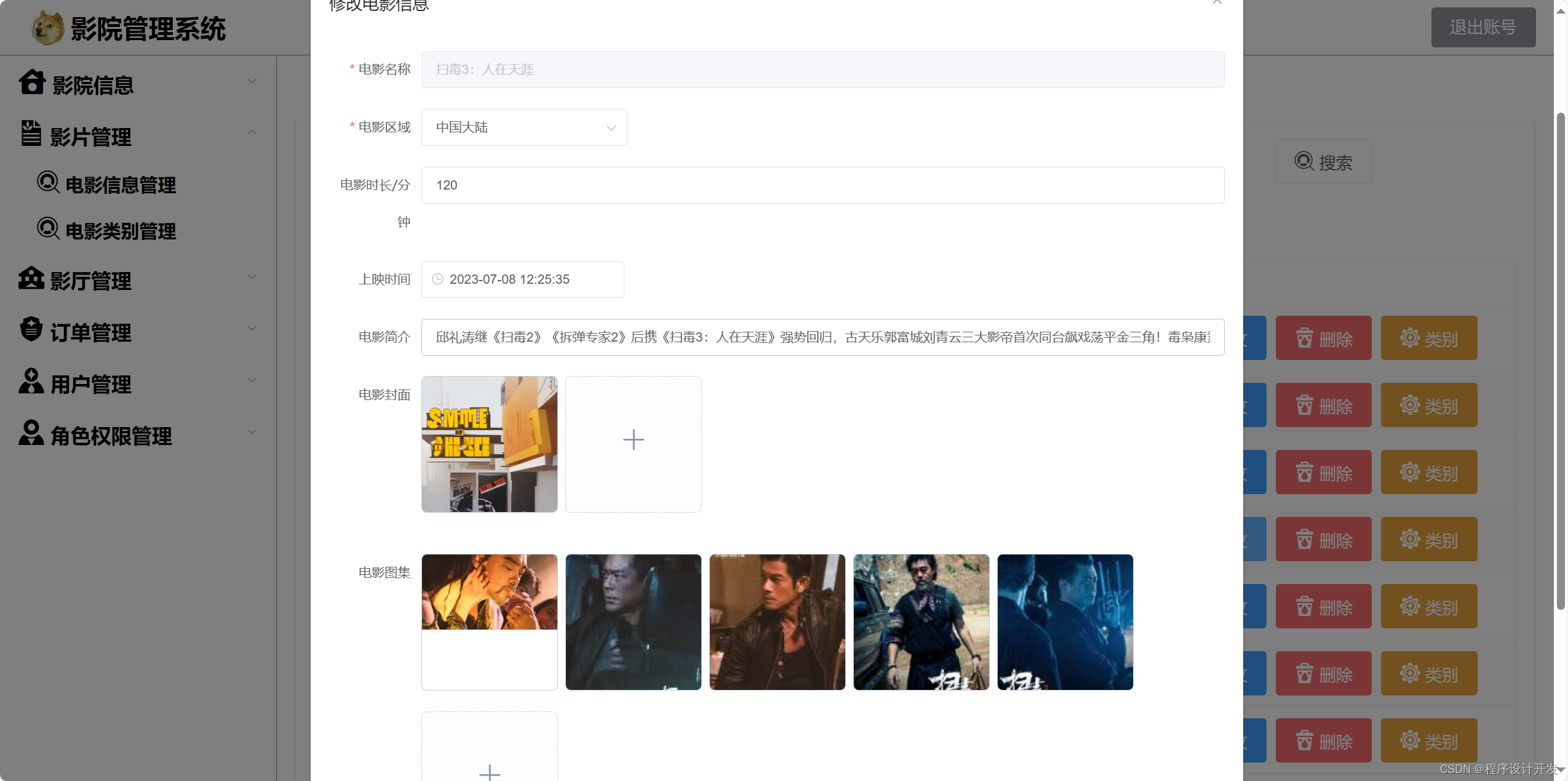
Task: Click the last row 删除 button
Action: [x=1323, y=740]
